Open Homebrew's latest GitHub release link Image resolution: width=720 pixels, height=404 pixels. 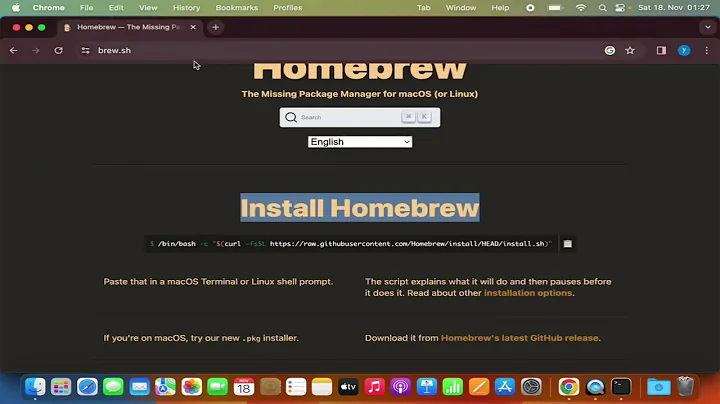(x=520, y=338)
